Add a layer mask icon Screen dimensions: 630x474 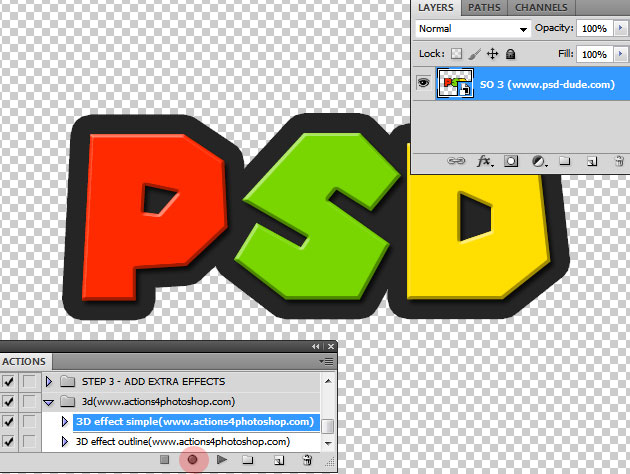click(x=511, y=161)
